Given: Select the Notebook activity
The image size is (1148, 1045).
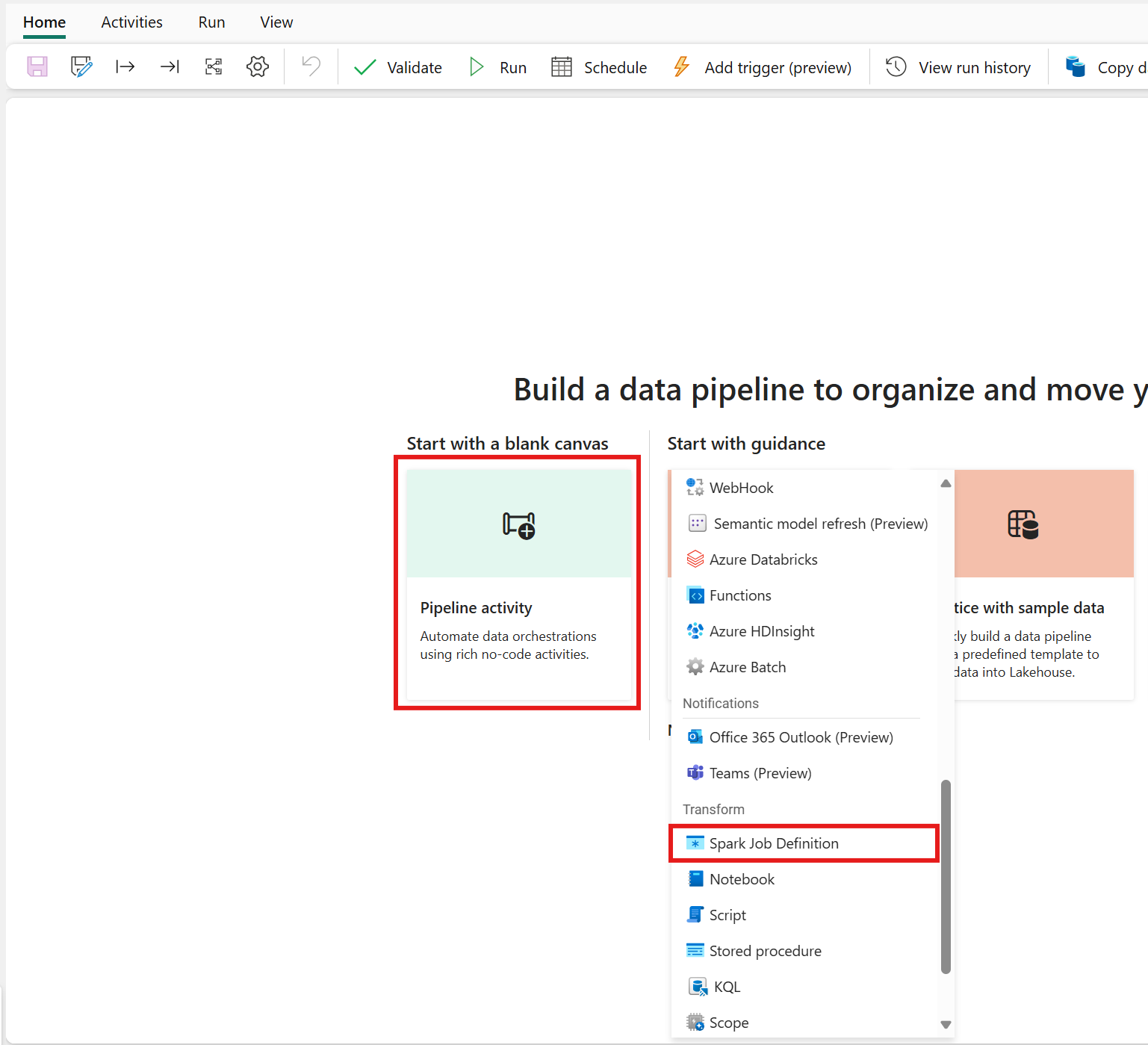Looking at the screenshot, I should 804,879.
